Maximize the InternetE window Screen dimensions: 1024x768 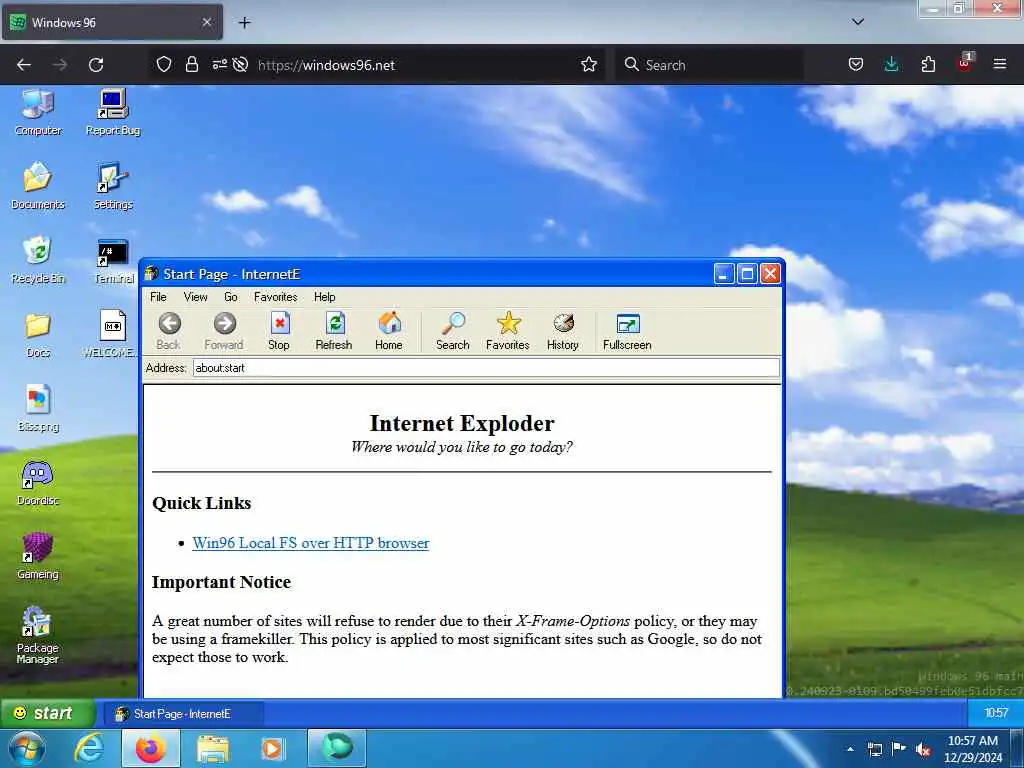[x=747, y=274]
